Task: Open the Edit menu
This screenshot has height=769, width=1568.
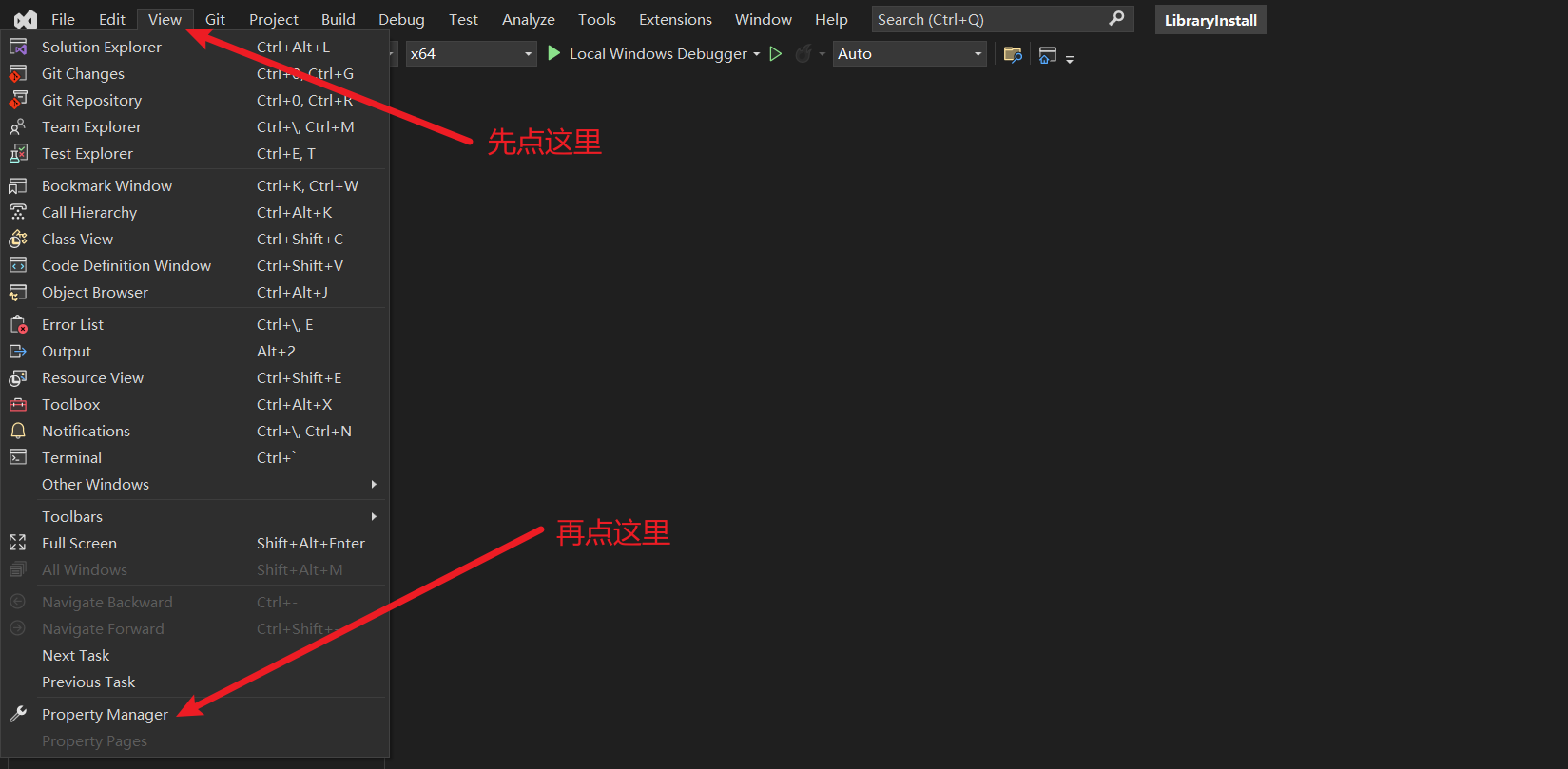Action: point(112,19)
